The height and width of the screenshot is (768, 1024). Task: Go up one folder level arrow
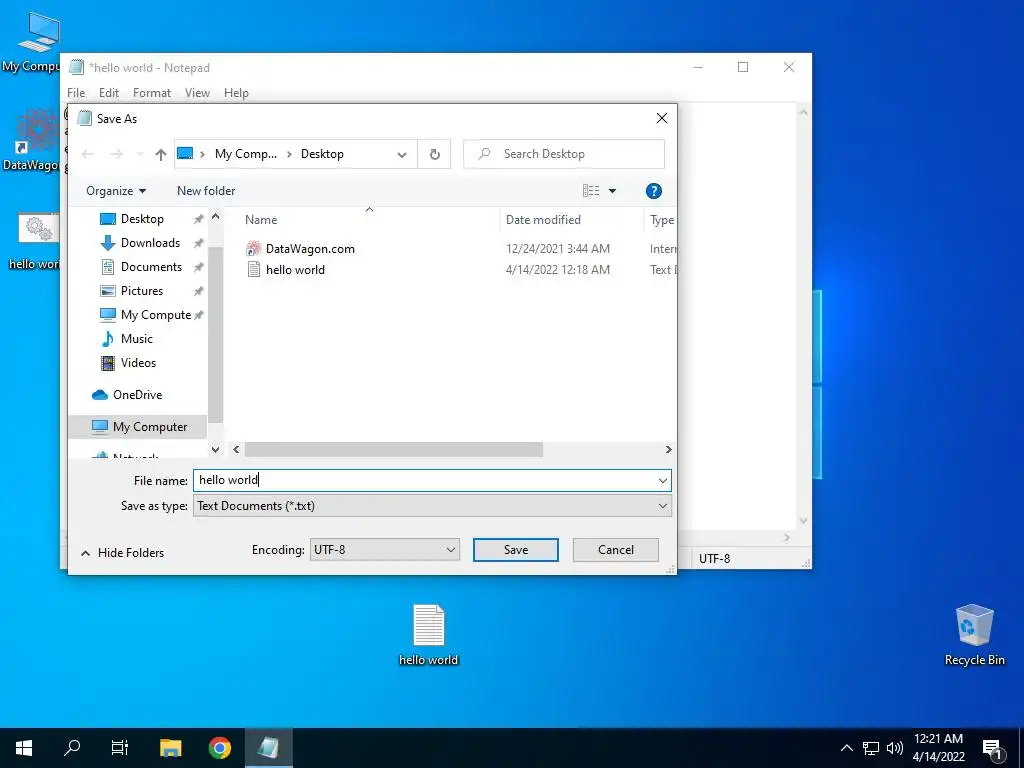pos(161,154)
